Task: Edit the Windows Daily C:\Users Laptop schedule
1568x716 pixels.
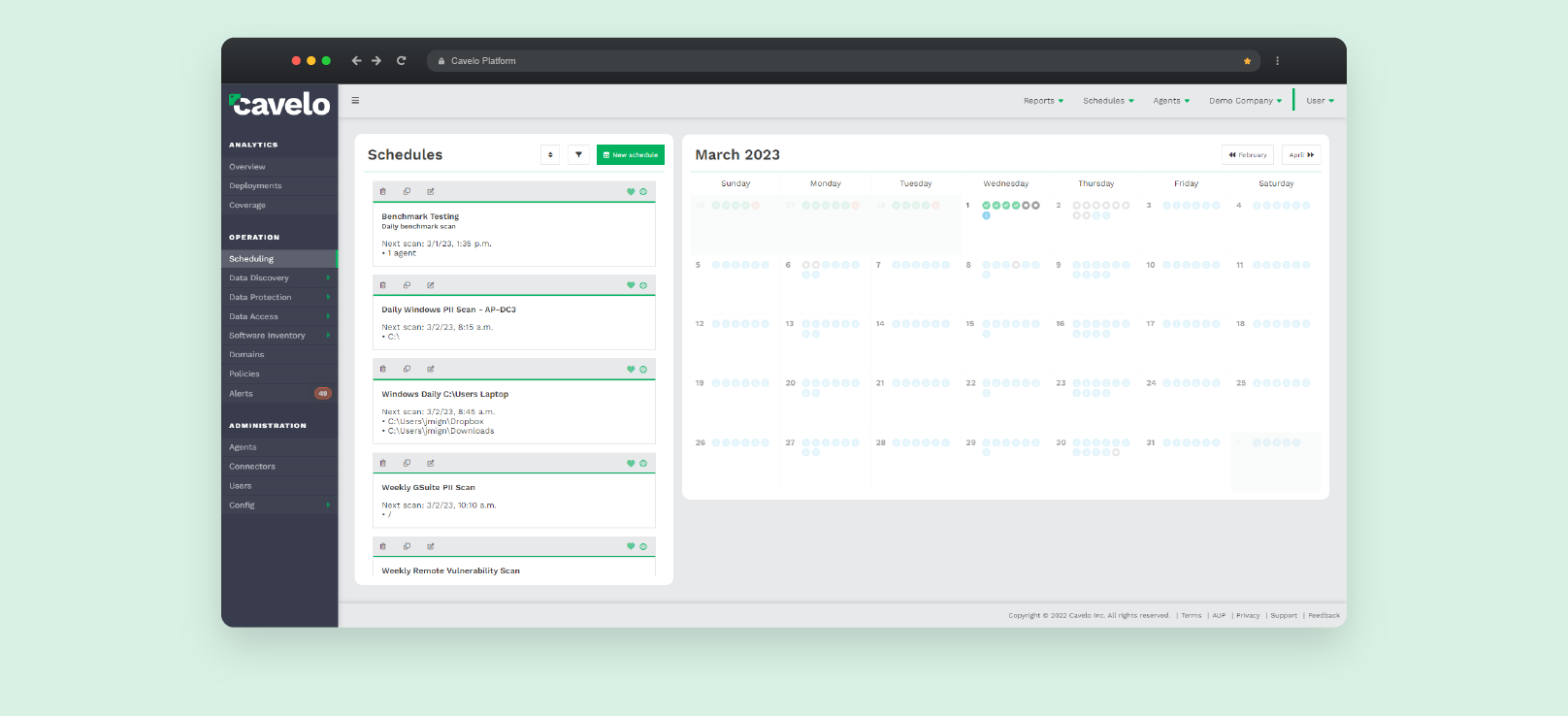Action: point(431,369)
